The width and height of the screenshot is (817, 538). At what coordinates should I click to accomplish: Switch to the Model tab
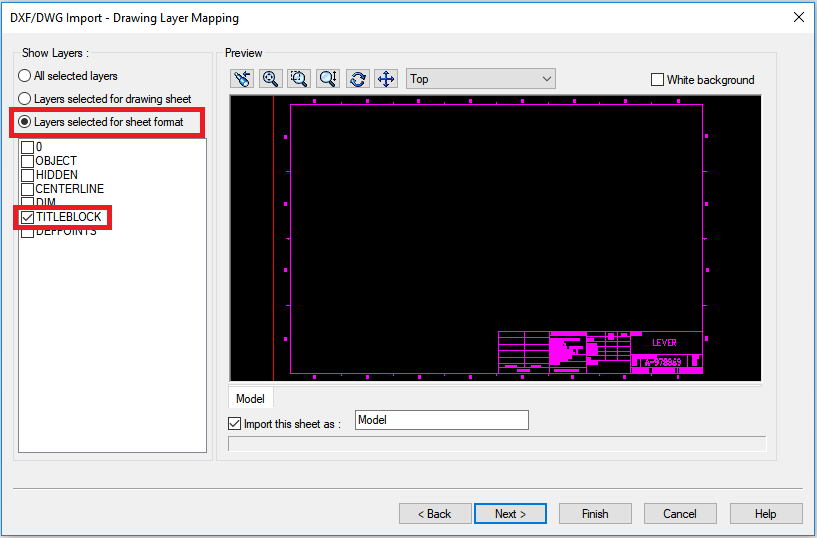pyautogui.click(x=250, y=399)
